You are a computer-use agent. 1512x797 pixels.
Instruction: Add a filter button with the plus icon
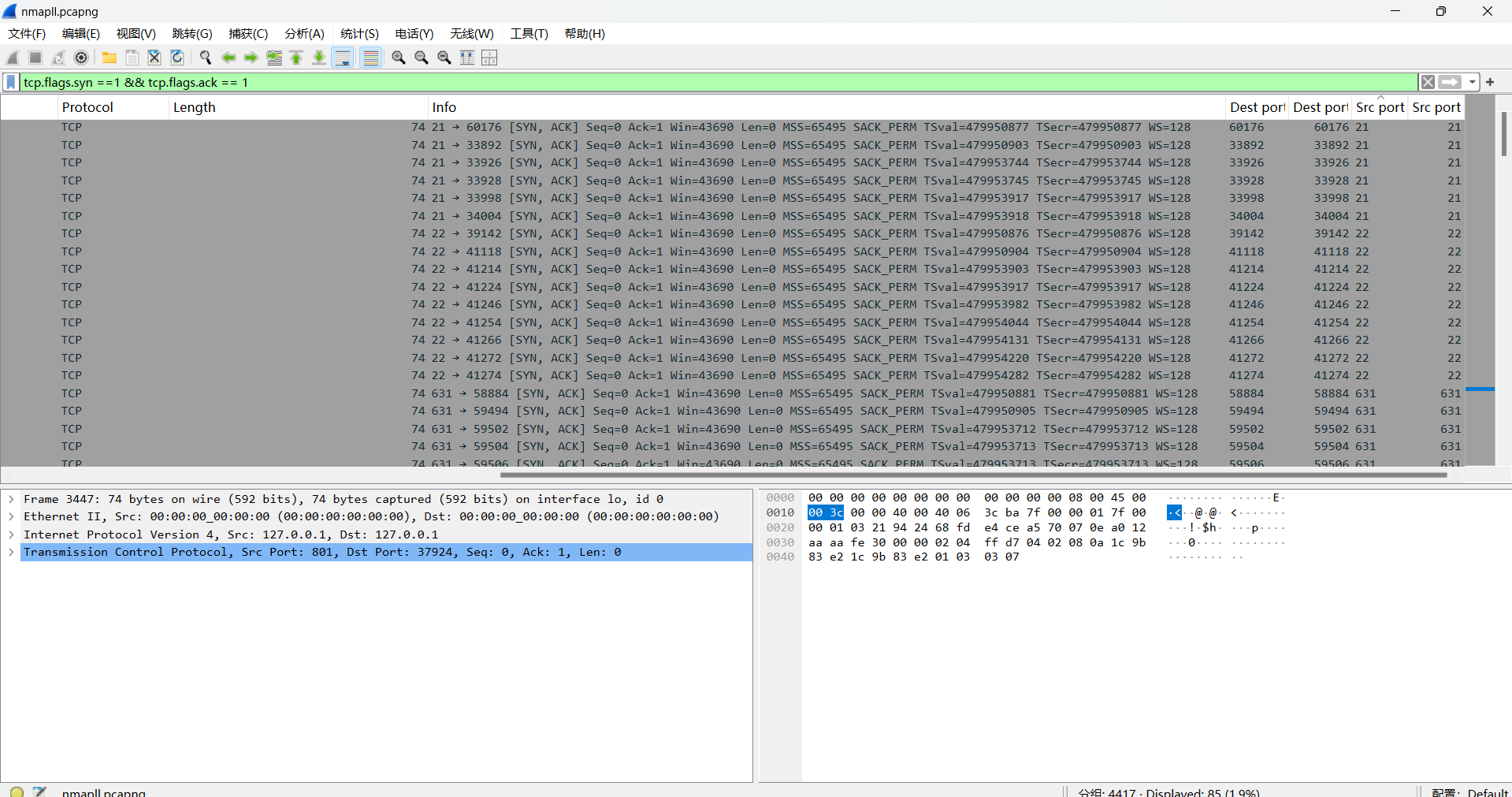1490,82
